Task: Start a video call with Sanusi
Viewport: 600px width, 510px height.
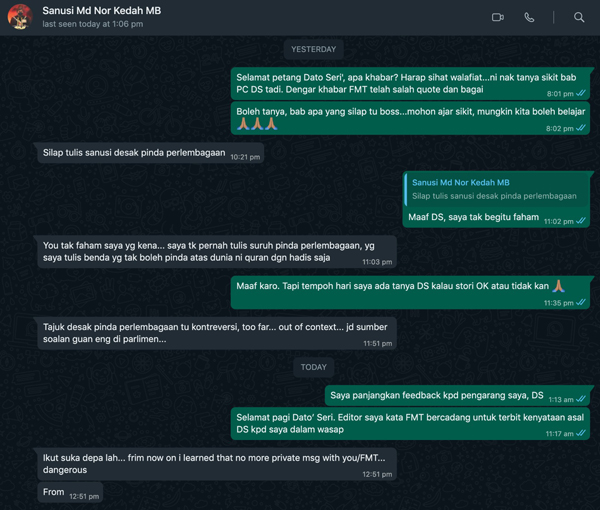Action: (x=498, y=17)
